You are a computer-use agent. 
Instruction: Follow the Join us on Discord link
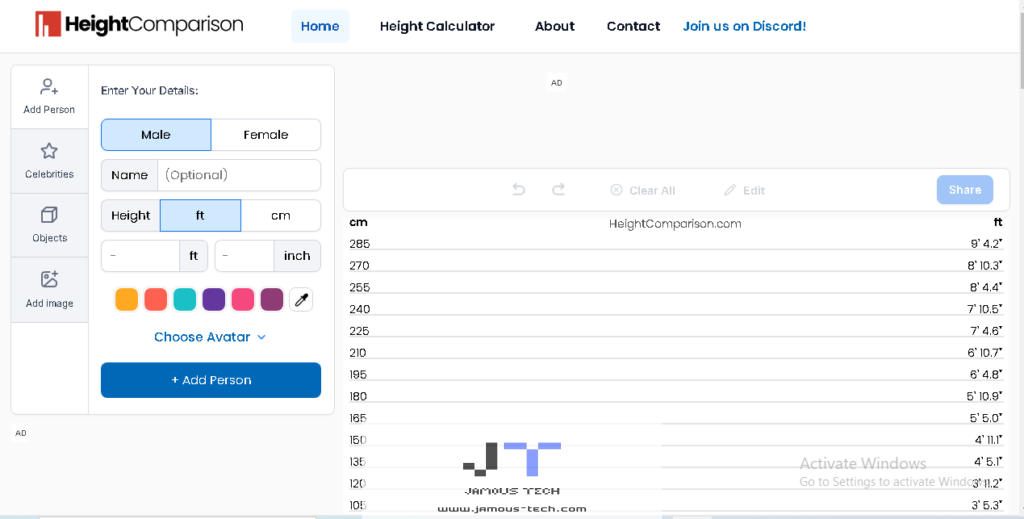(x=744, y=26)
